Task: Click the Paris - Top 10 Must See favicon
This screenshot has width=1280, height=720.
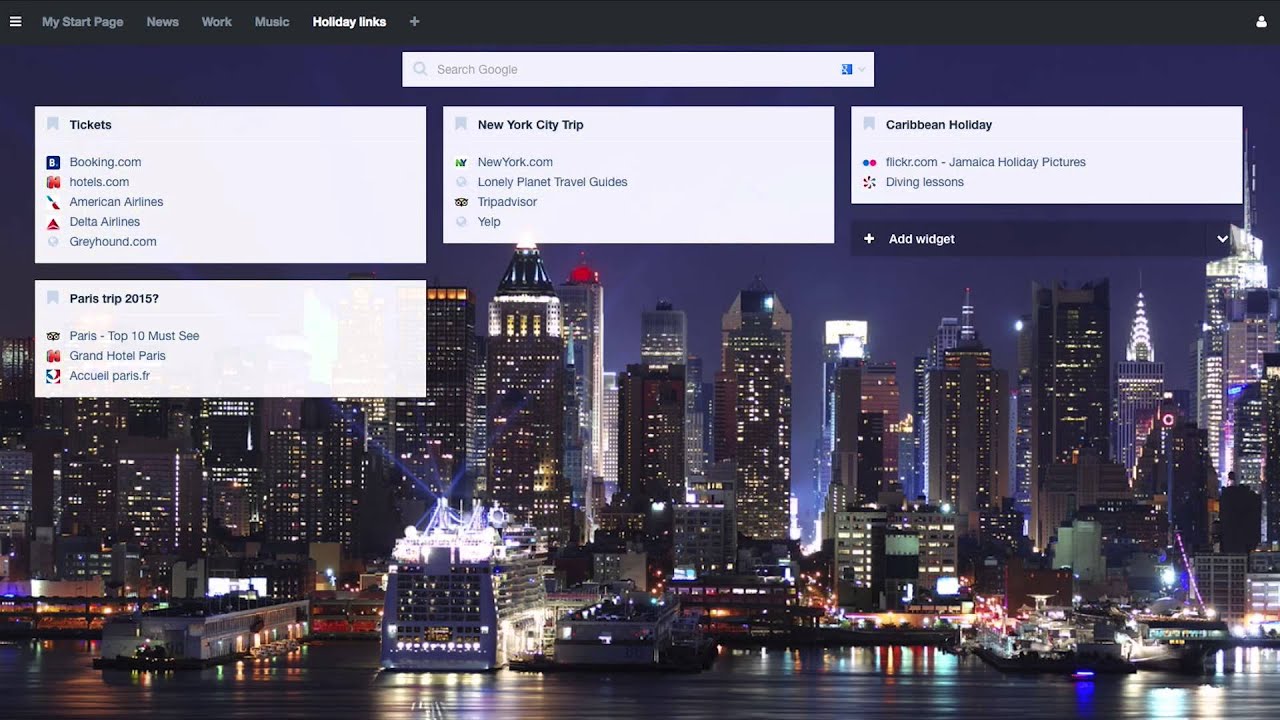Action: (x=54, y=336)
